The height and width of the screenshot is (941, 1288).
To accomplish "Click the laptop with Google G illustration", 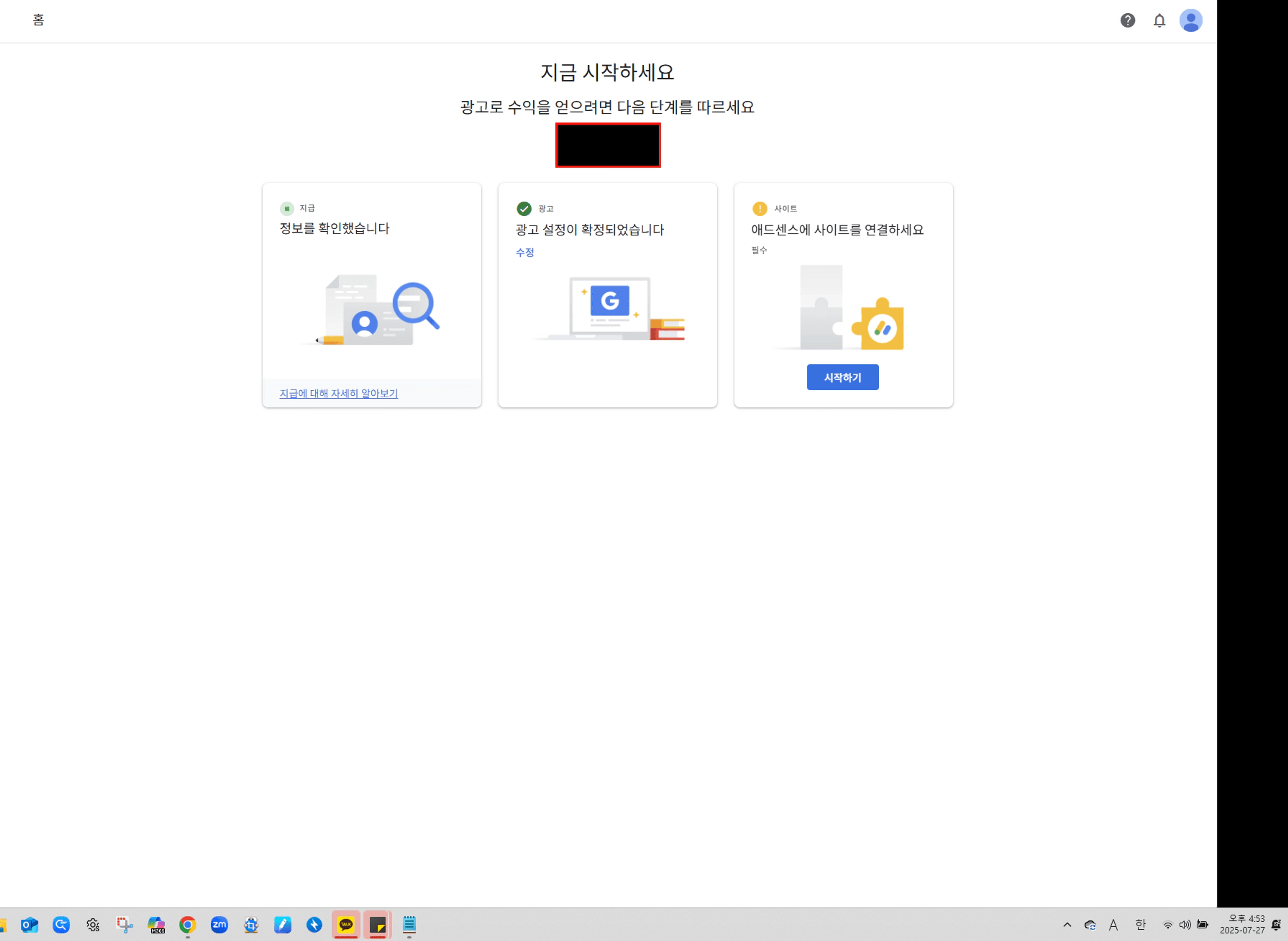I will pos(609,309).
